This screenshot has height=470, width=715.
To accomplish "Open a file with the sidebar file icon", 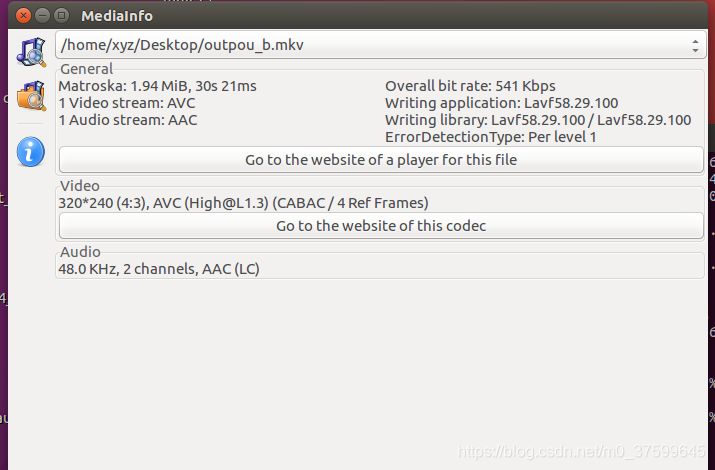I will (31, 52).
